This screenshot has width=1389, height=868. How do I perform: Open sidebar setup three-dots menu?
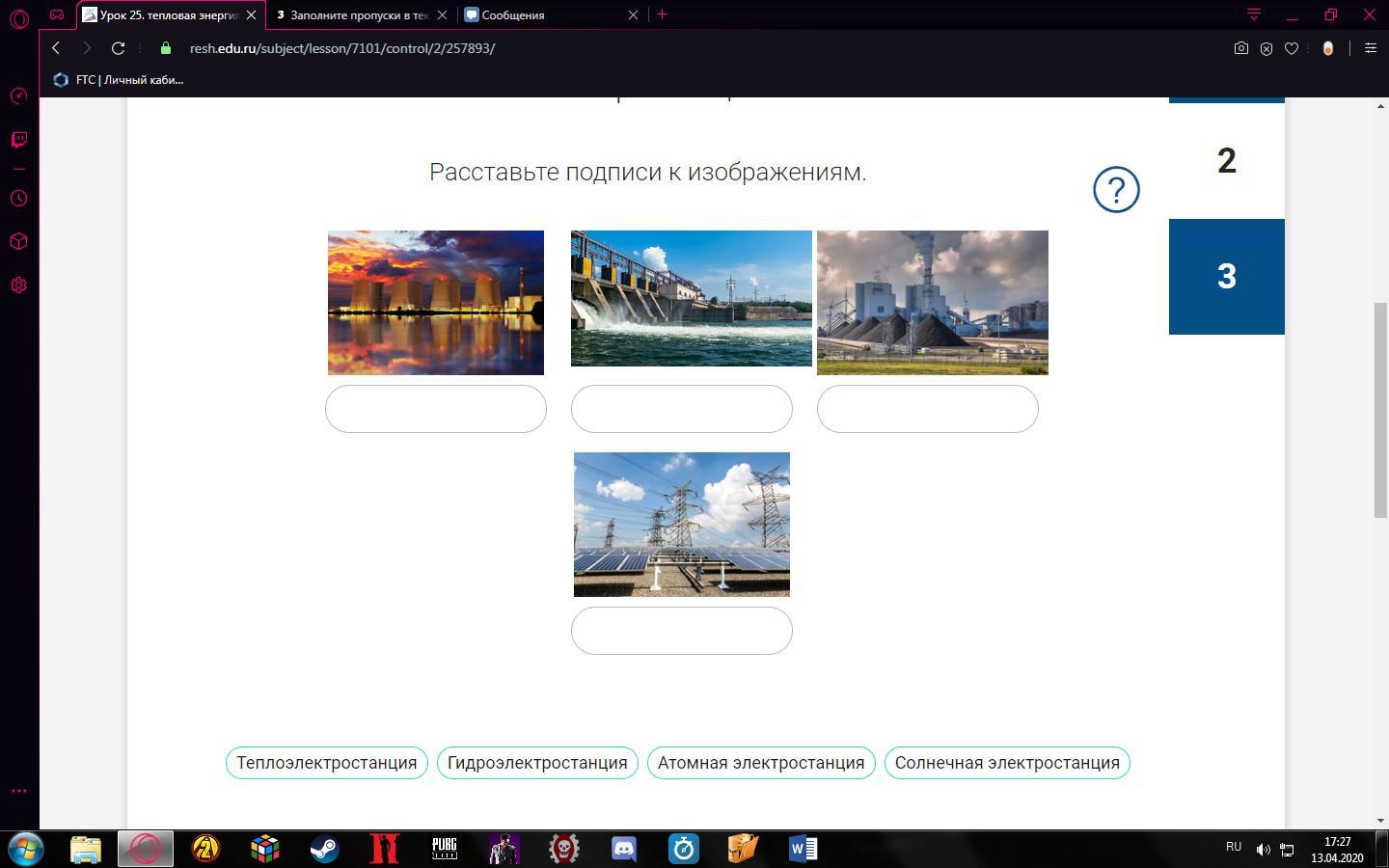[18, 791]
